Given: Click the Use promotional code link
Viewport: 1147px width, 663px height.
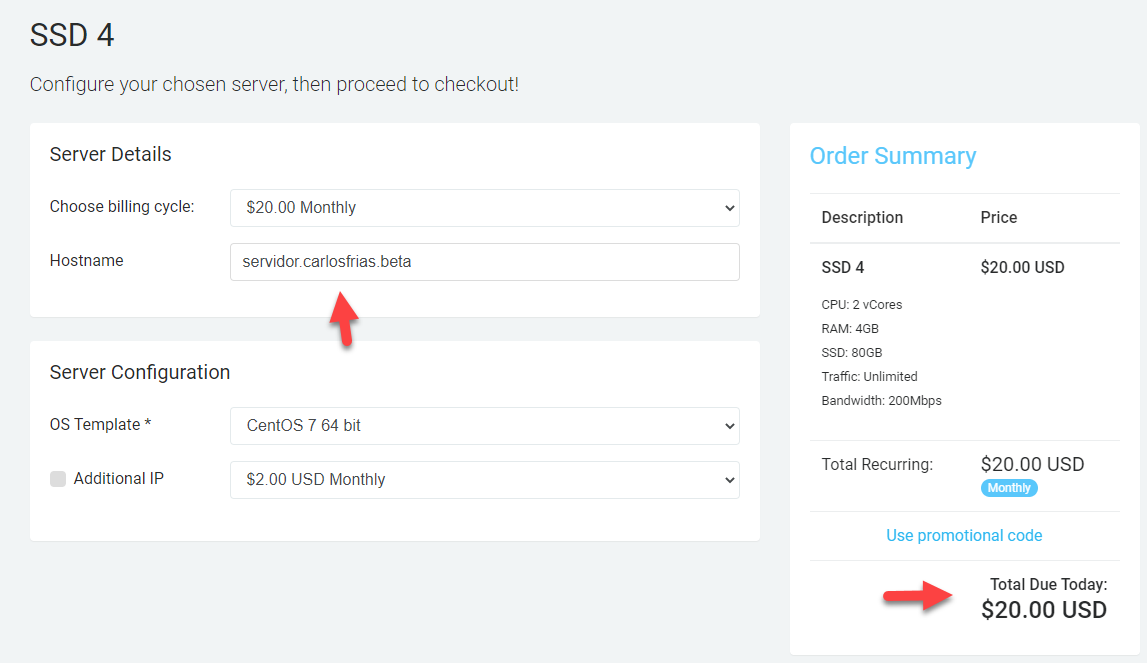Looking at the screenshot, I should [x=964, y=536].
